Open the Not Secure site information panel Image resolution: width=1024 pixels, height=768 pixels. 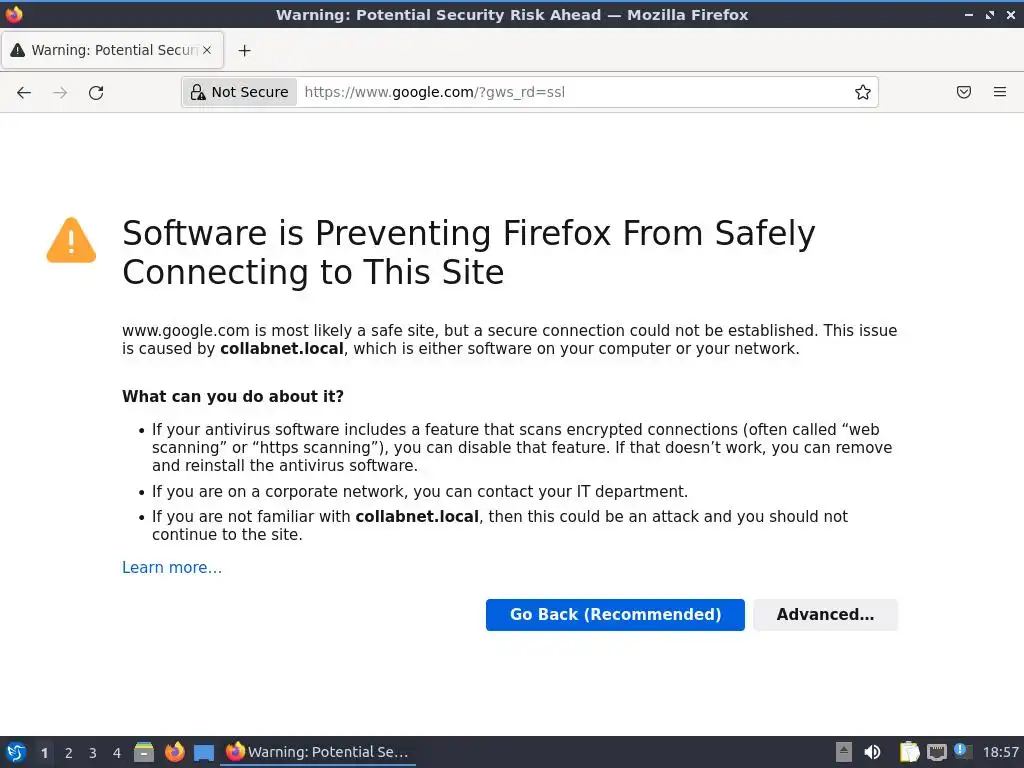(240, 92)
